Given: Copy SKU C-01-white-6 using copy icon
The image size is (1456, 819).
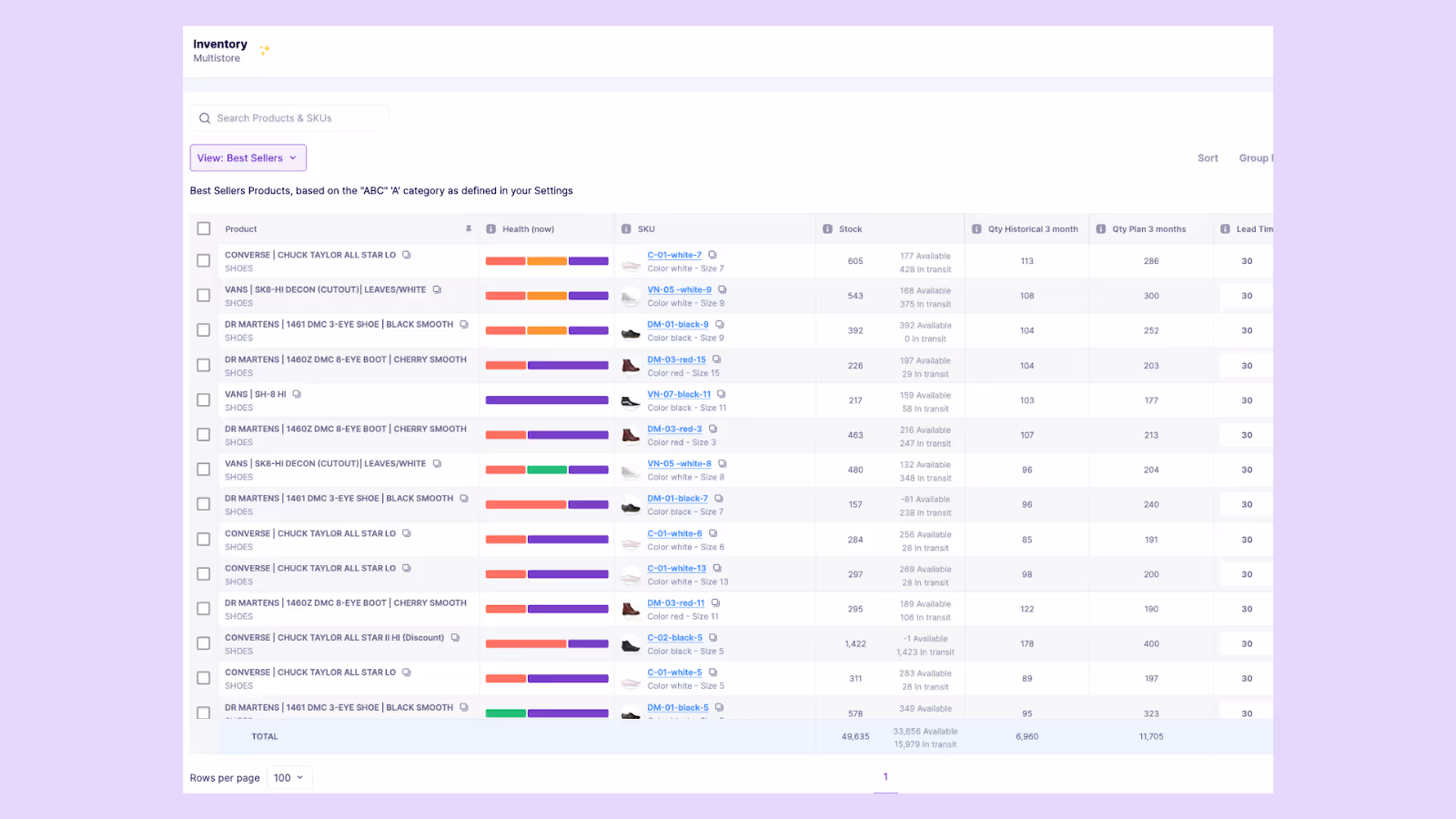Looking at the screenshot, I should click(713, 533).
